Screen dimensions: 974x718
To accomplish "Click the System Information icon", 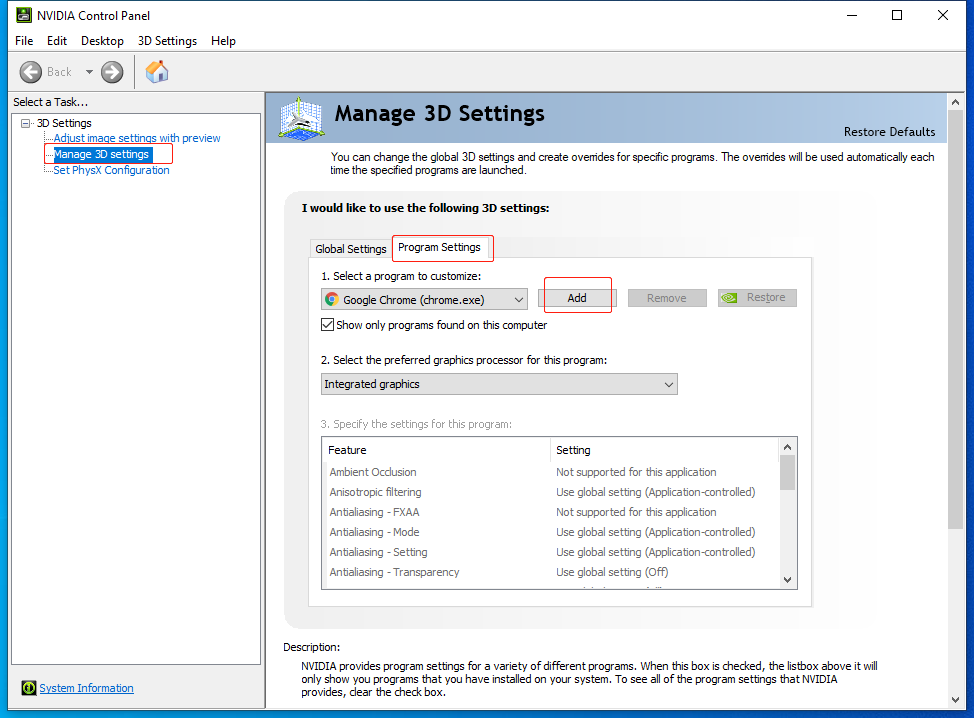I will [29, 688].
